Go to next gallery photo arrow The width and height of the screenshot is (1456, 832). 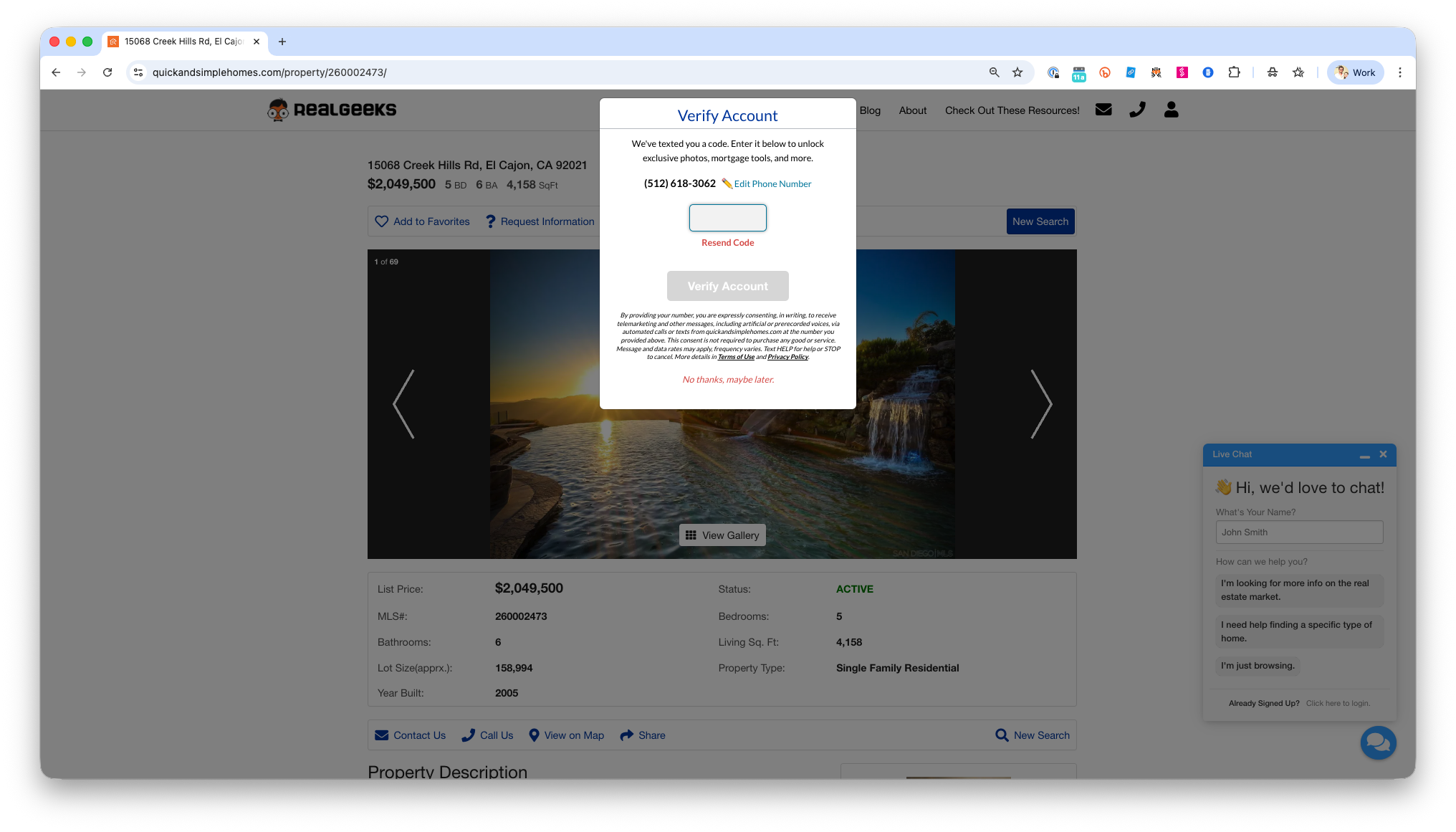1041,404
